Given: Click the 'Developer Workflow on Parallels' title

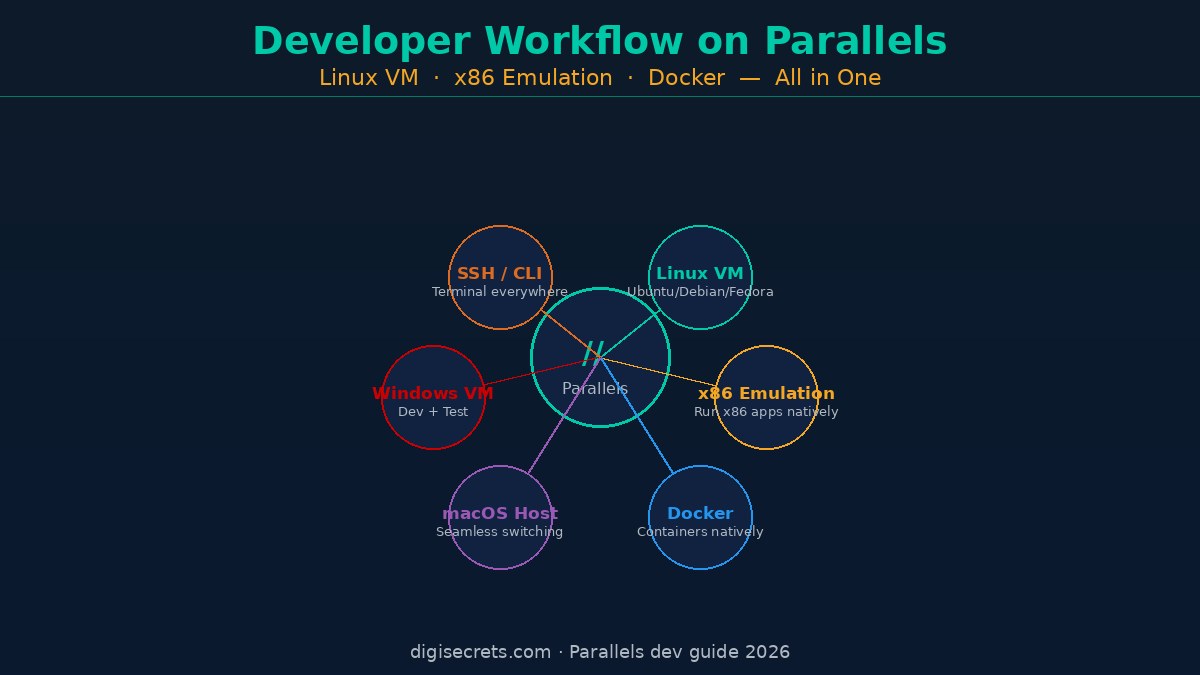Looking at the screenshot, I should point(600,42).
